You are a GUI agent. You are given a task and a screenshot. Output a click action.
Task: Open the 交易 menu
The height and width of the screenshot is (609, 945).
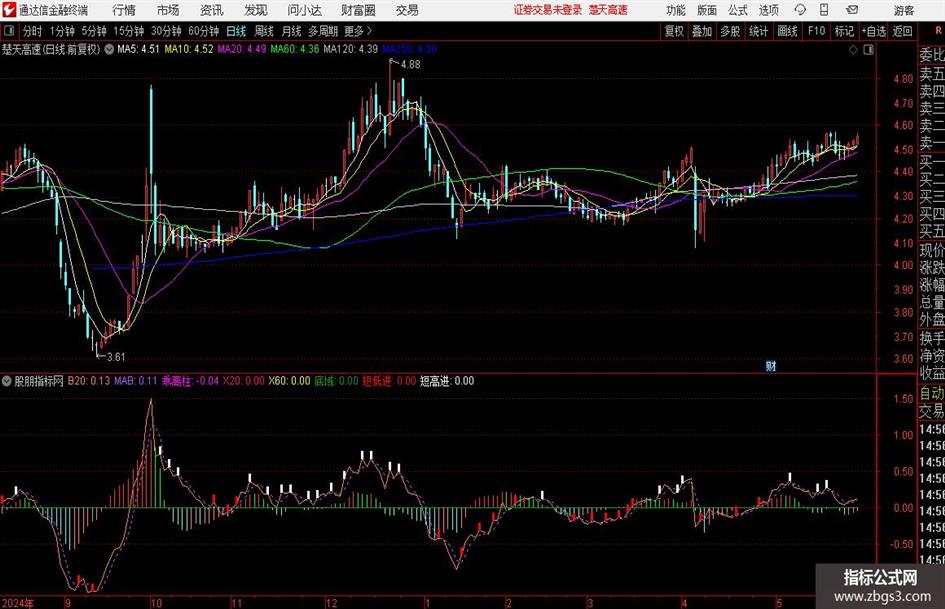click(407, 10)
